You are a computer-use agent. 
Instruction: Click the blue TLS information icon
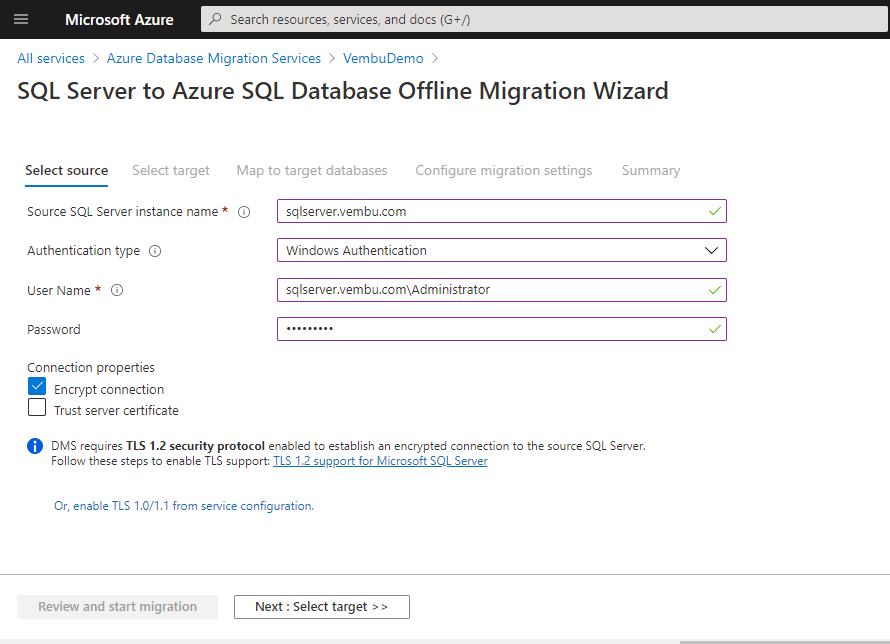tap(35, 446)
